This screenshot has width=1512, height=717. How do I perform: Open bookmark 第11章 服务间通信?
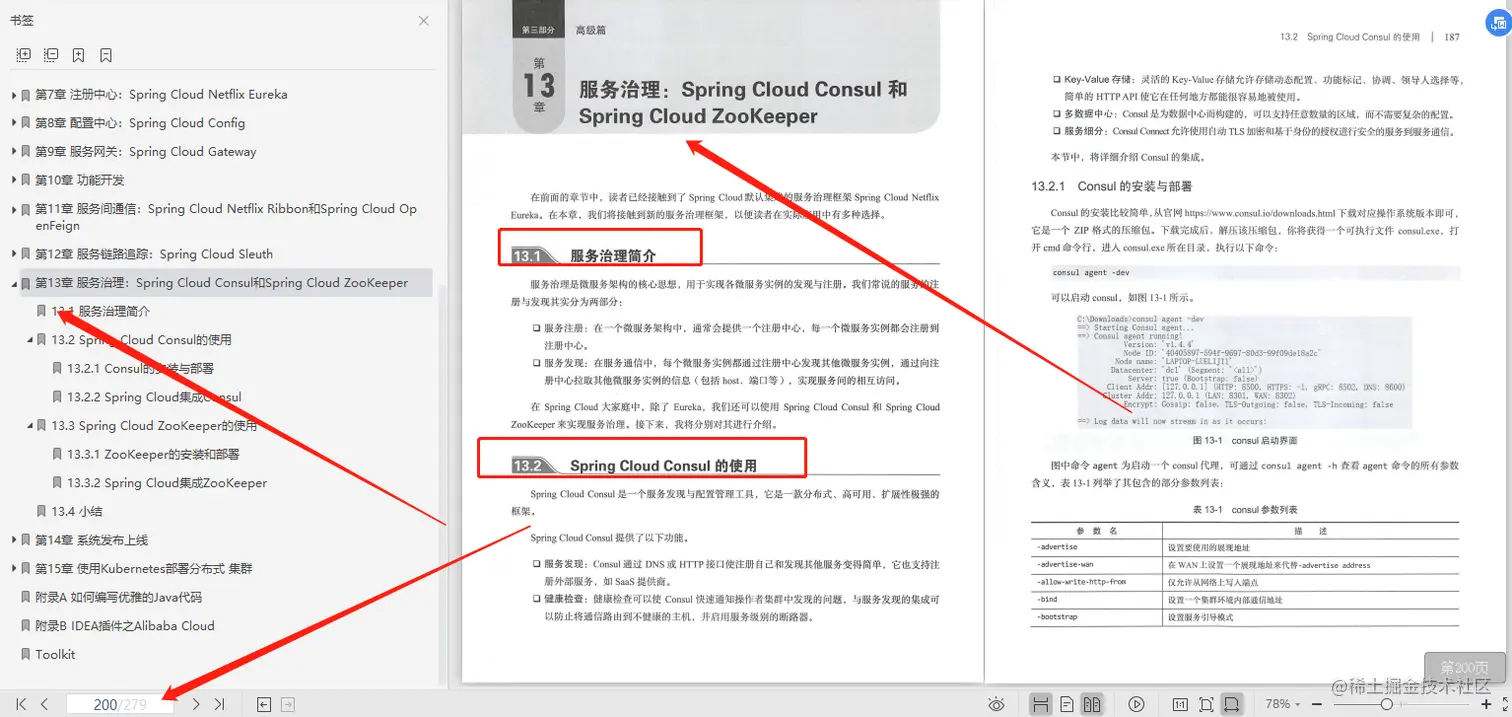[226, 217]
